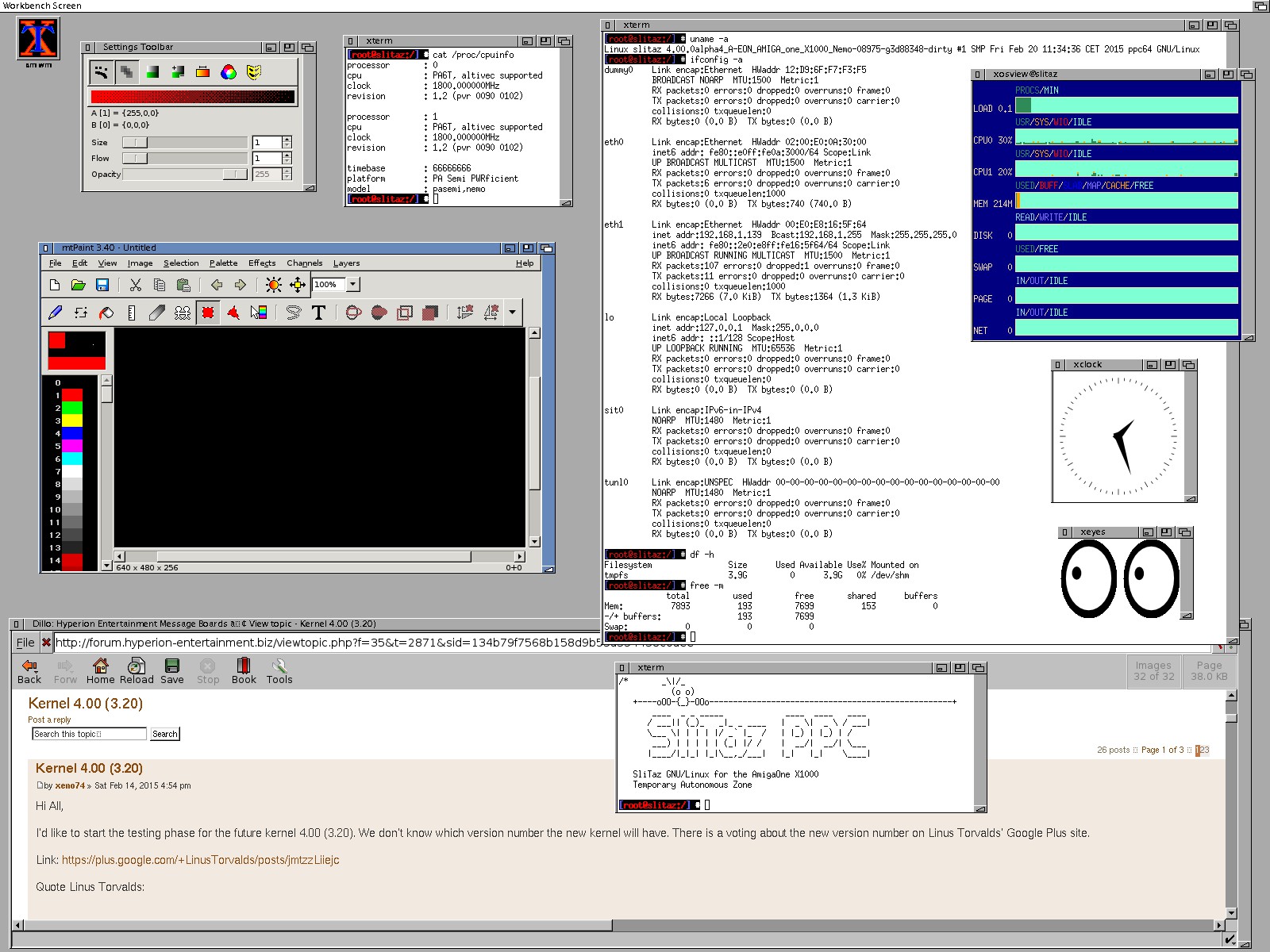Open the brightness-contrast sun icon
This screenshot has width=1270, height=952.
point(273,285)
